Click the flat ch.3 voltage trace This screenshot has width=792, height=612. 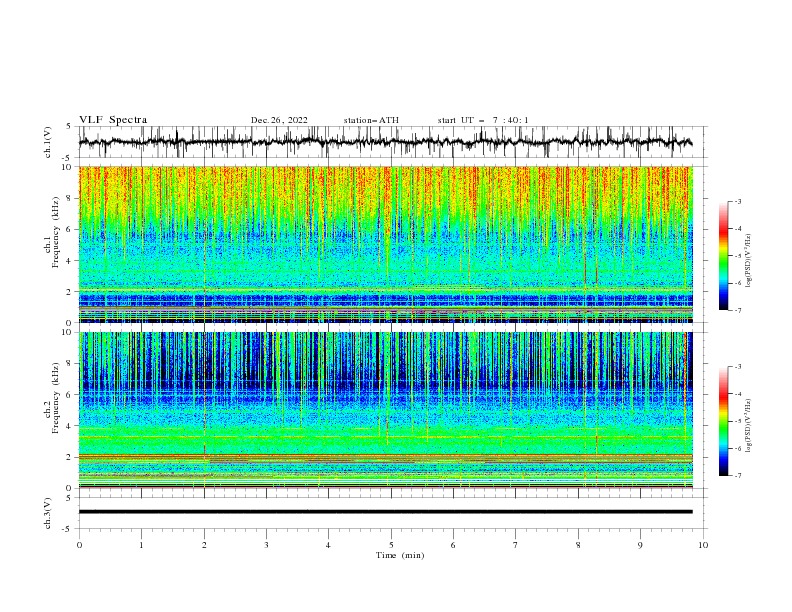385,512
